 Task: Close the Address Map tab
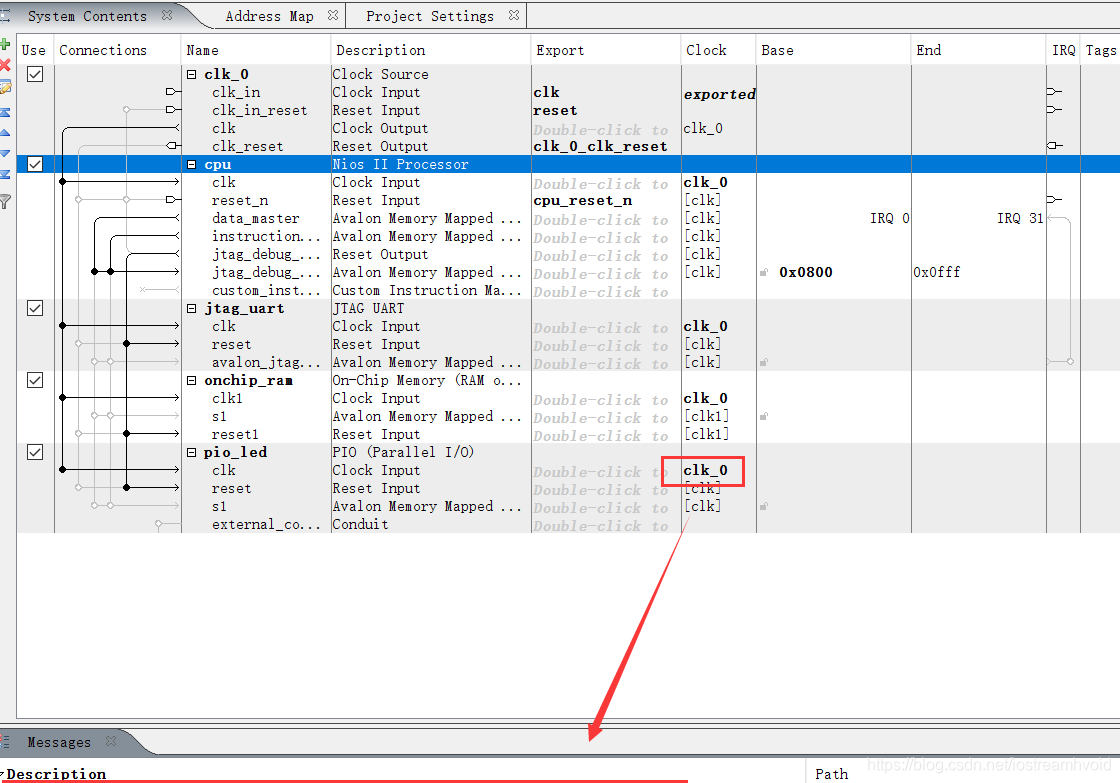coord(333,15)
